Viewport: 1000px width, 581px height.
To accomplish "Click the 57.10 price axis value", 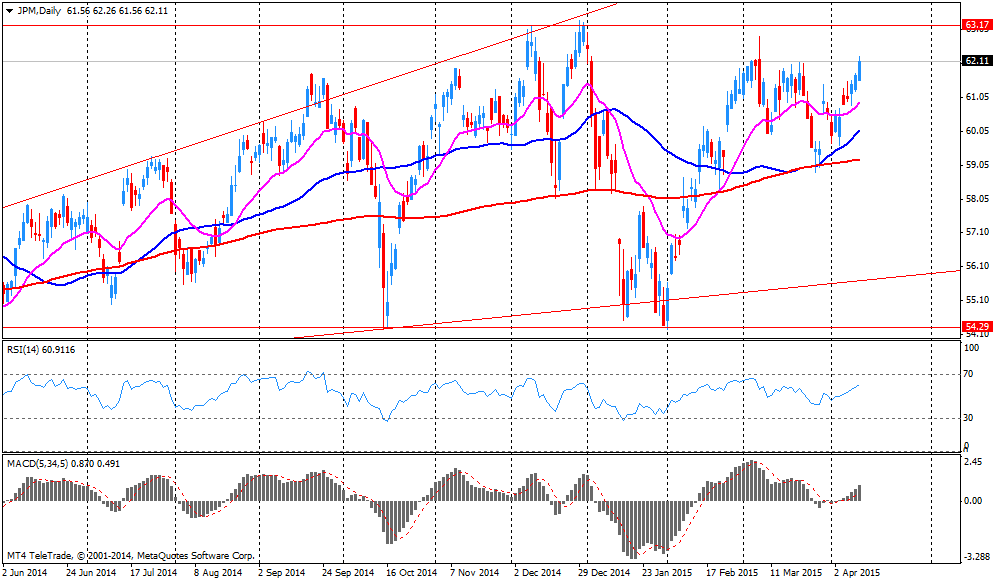I will 977,232.
